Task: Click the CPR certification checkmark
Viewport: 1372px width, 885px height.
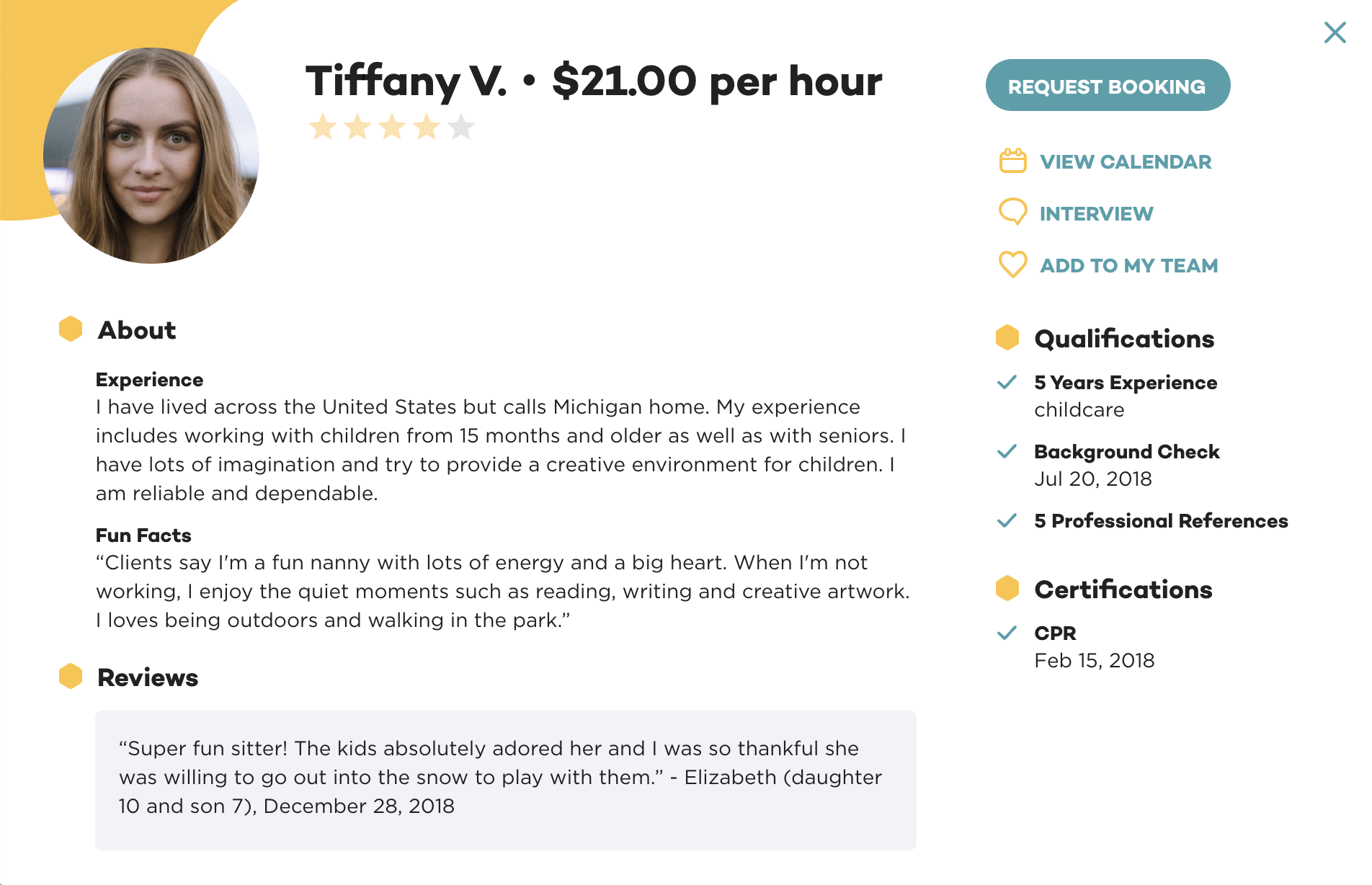Action: point(1007,633)
